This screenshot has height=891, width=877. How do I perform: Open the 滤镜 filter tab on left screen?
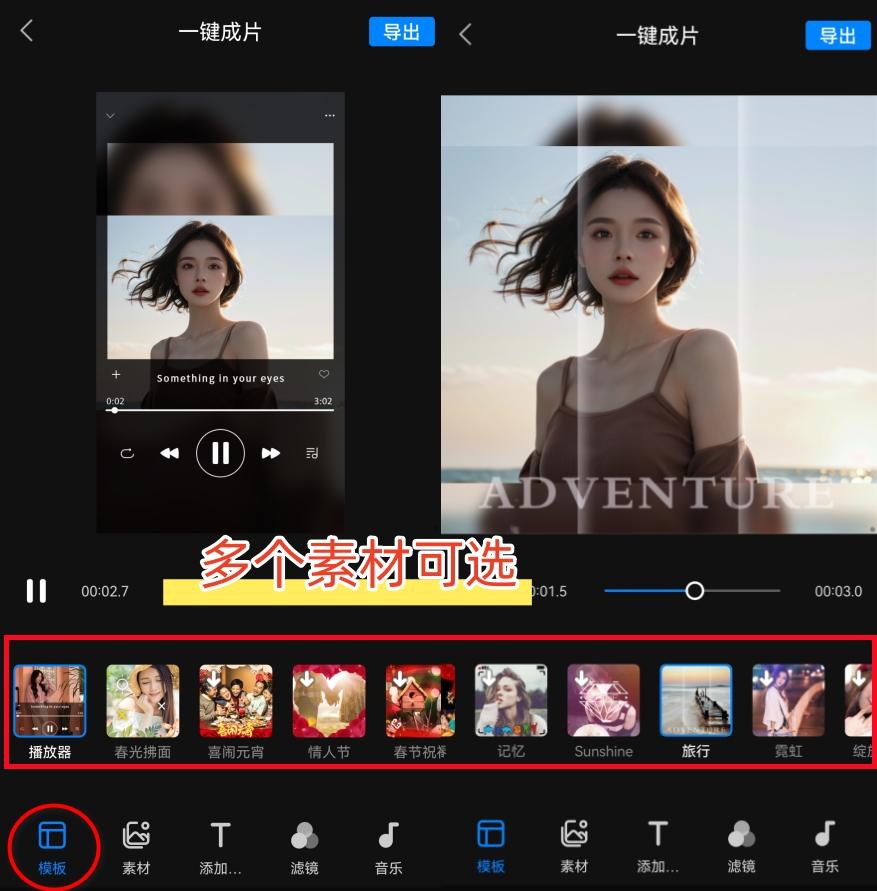click(x=304, y=848)
